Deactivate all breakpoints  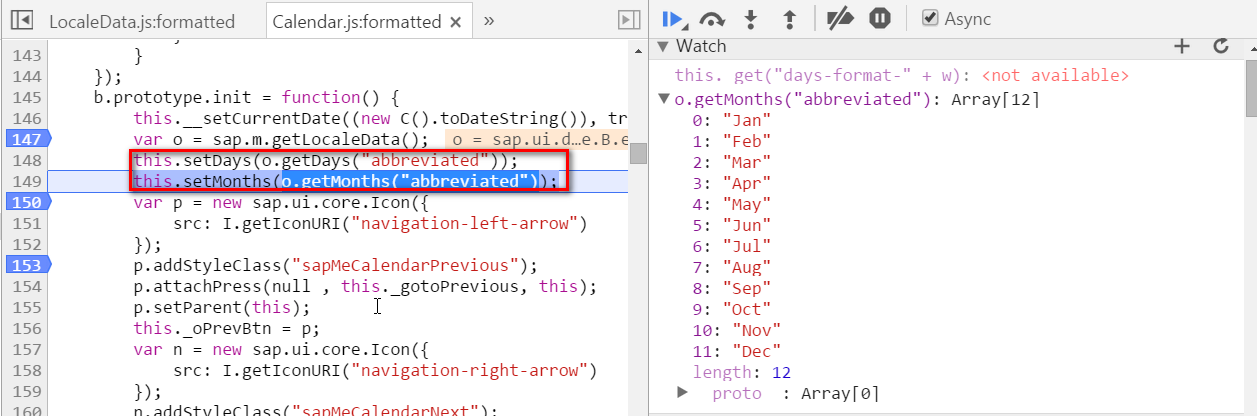click(840, 18)
